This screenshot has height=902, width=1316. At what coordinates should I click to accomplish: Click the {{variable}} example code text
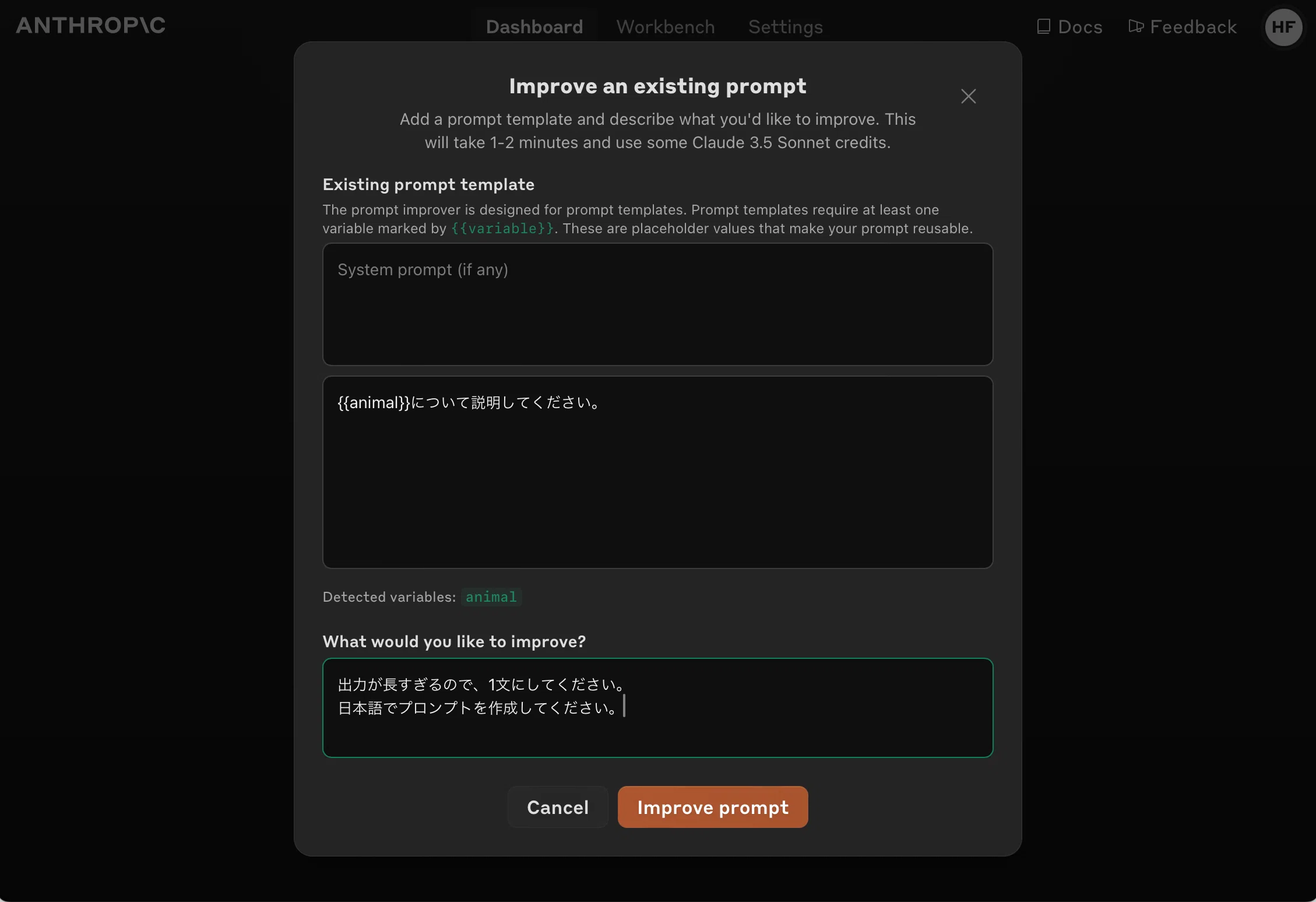(x=502, y=229)
